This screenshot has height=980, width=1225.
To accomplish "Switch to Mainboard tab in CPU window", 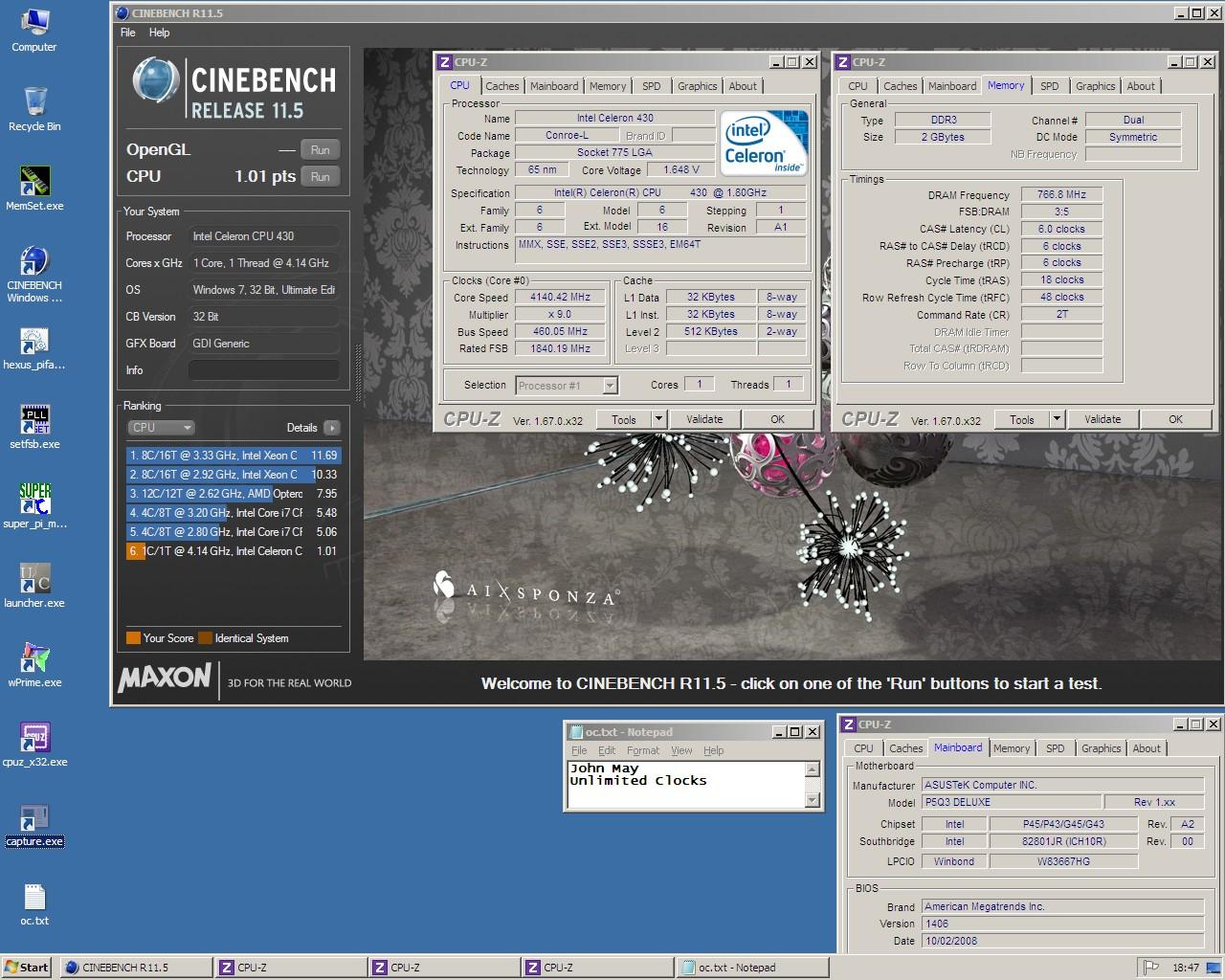I will tap(554, 86).
